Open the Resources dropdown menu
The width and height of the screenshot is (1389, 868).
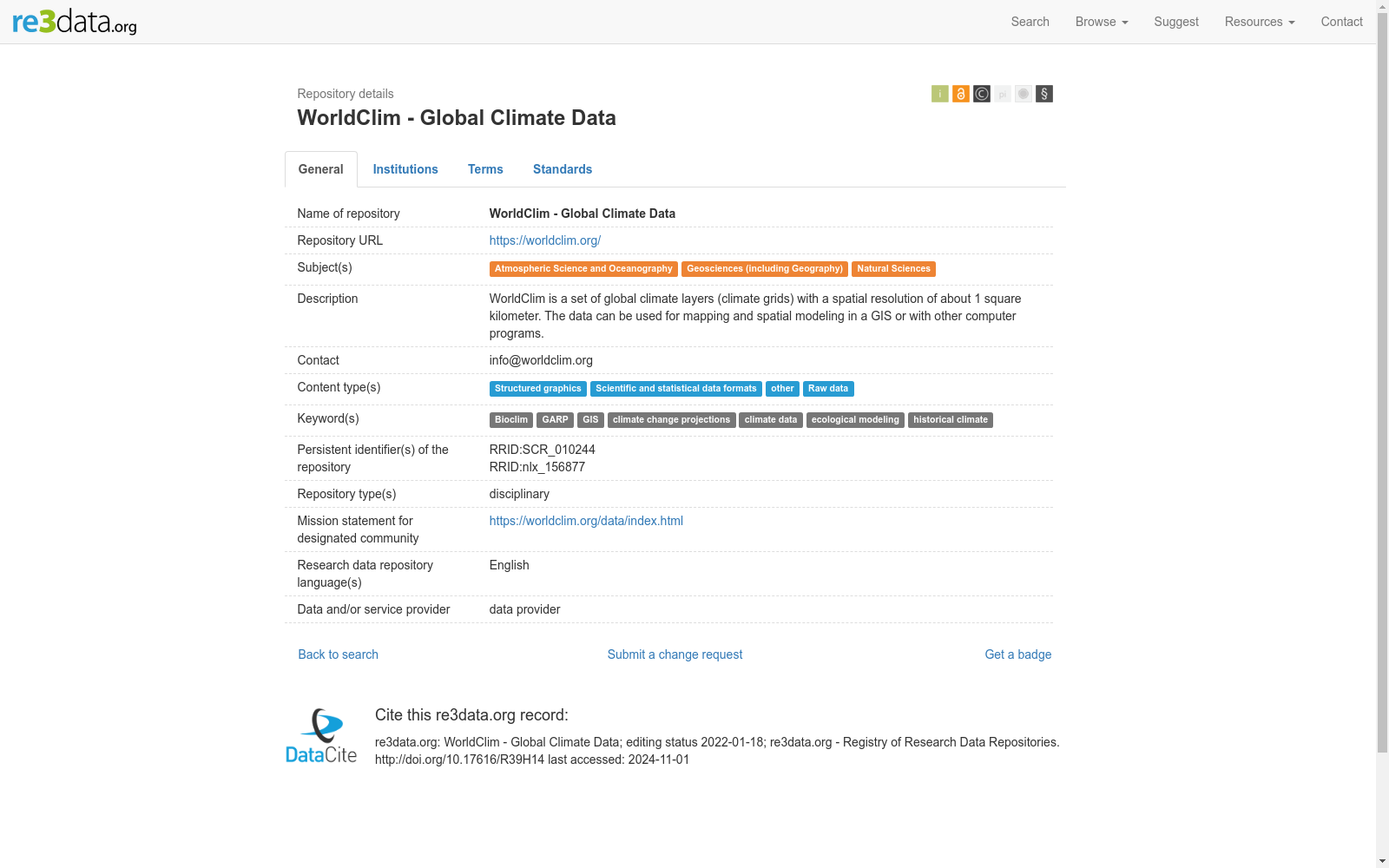point(1259,22)
